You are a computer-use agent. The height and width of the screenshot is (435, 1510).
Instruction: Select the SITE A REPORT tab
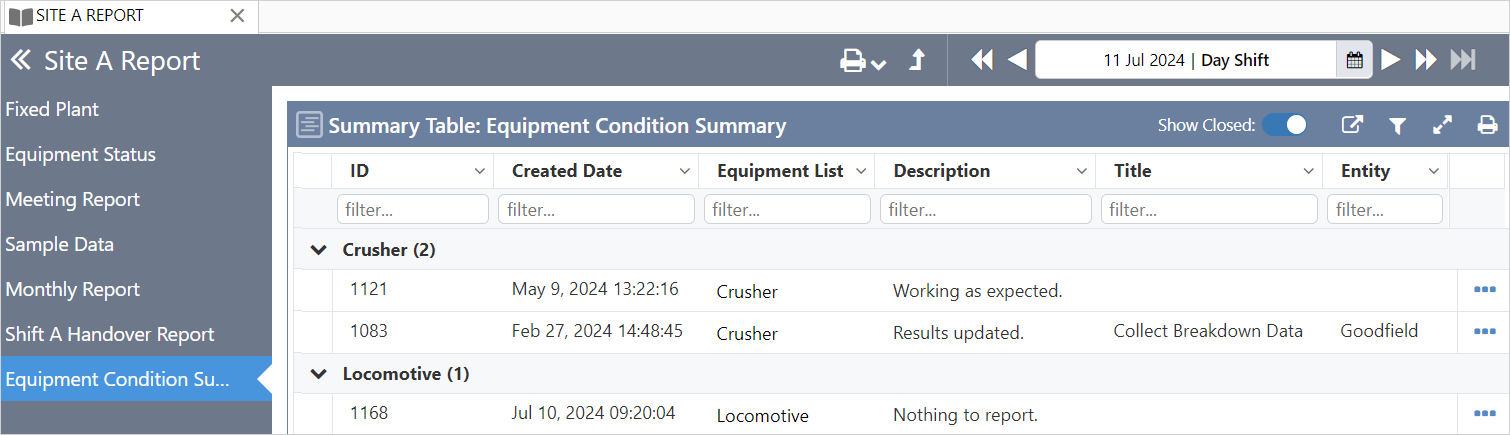[x=90, y=16]
